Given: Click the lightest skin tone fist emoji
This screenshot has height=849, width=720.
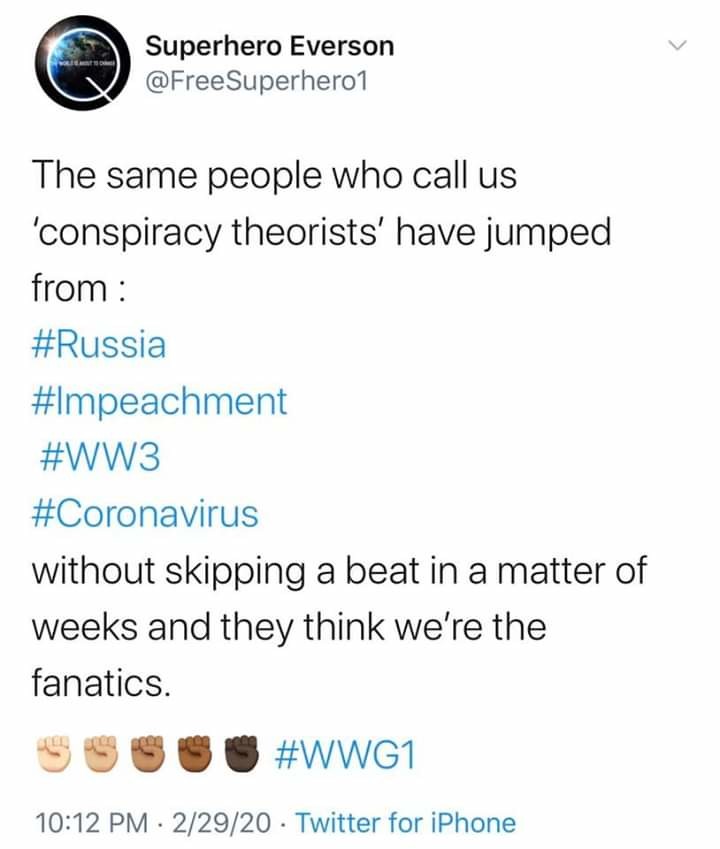Looking at the screenshot, I should pos(54,754).
